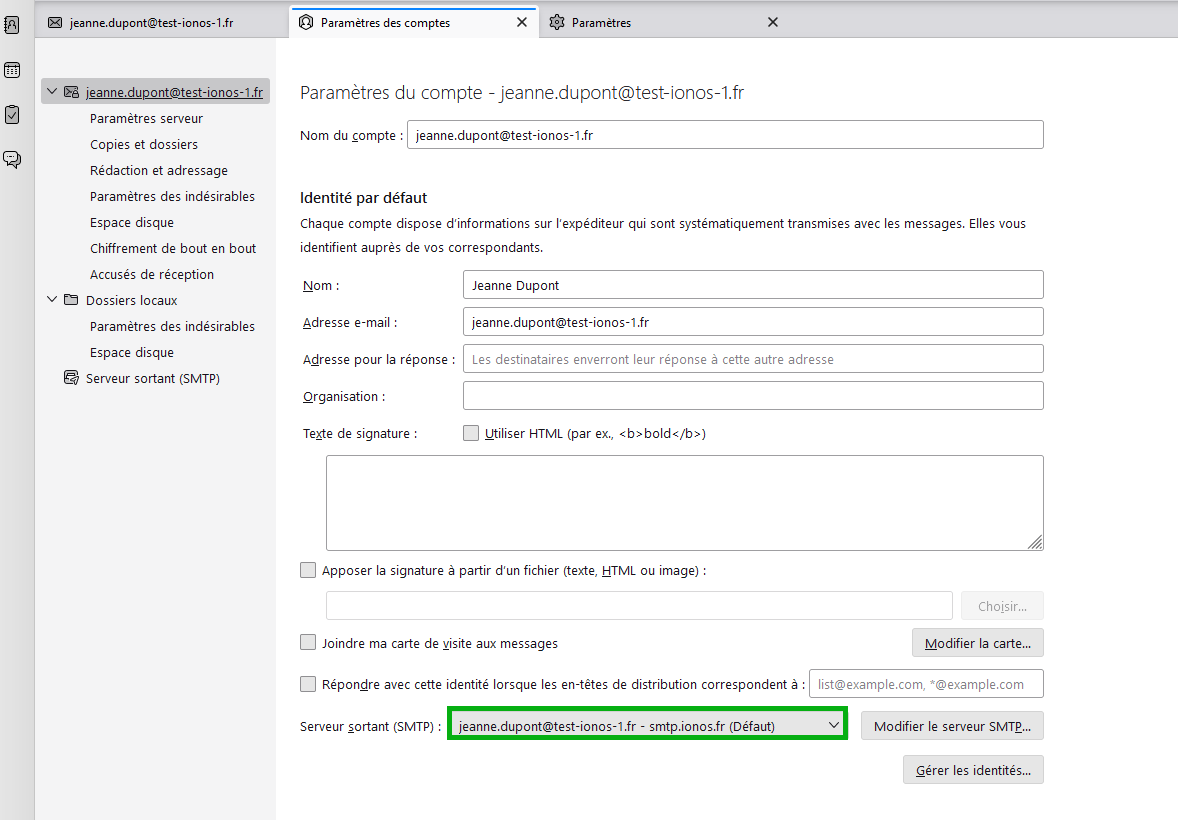This screenshot has width=1178, height=820.
Task: Toggle Utiliser HTML checkbox
Action: click(471, 433)
